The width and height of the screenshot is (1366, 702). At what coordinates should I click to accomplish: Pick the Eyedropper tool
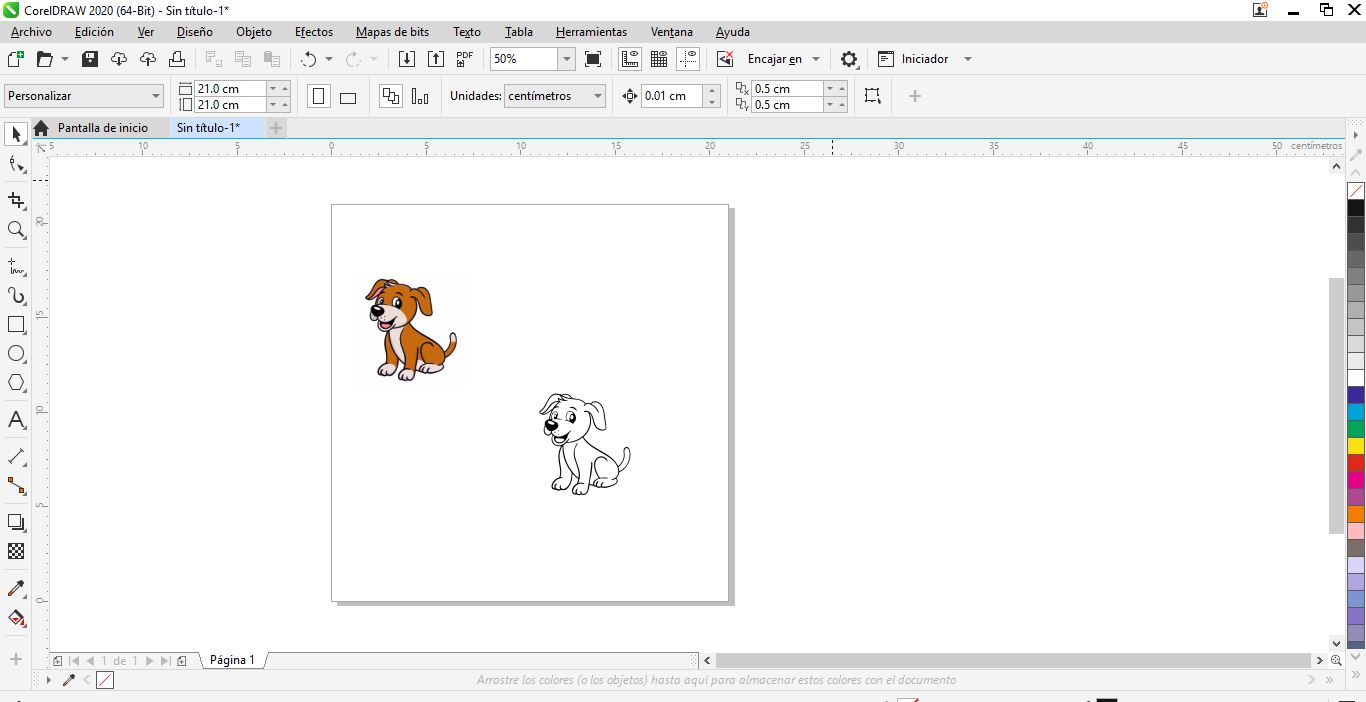(16, 588)
